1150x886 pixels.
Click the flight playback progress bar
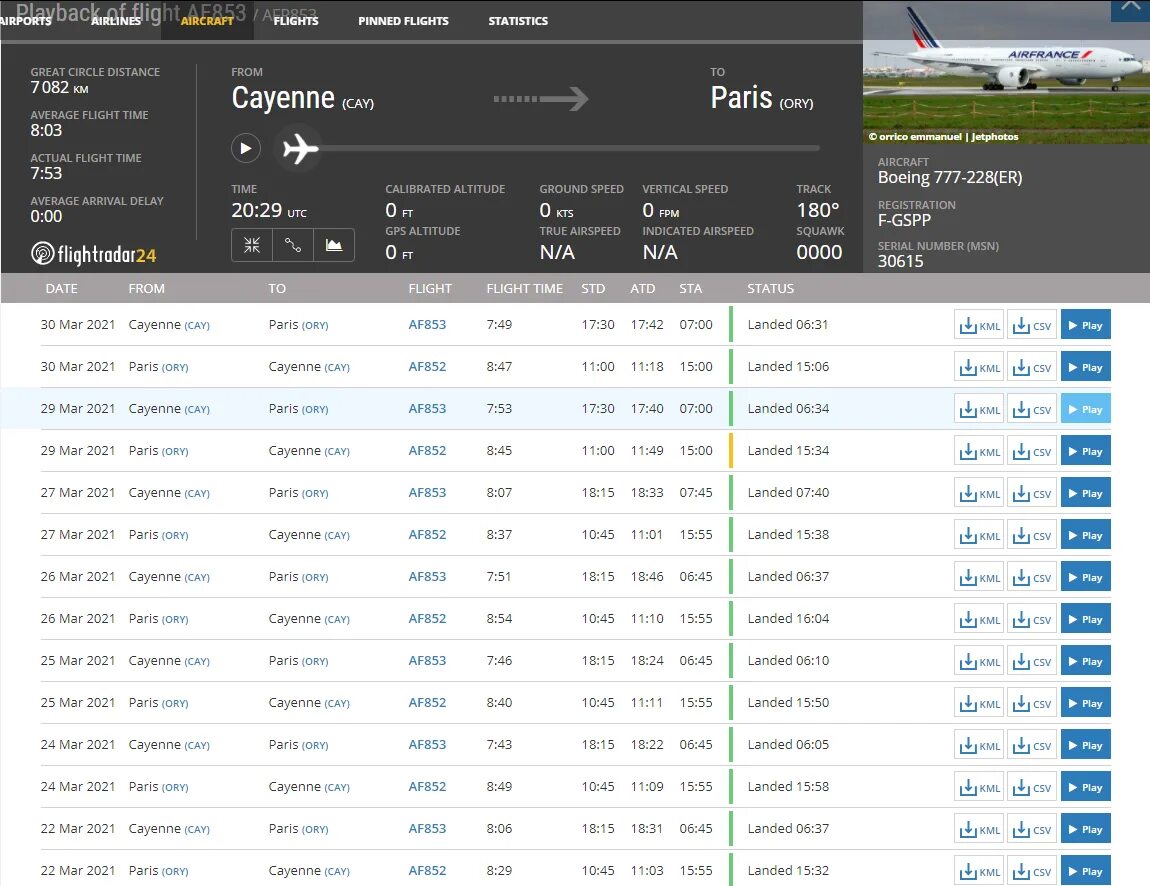569,148
